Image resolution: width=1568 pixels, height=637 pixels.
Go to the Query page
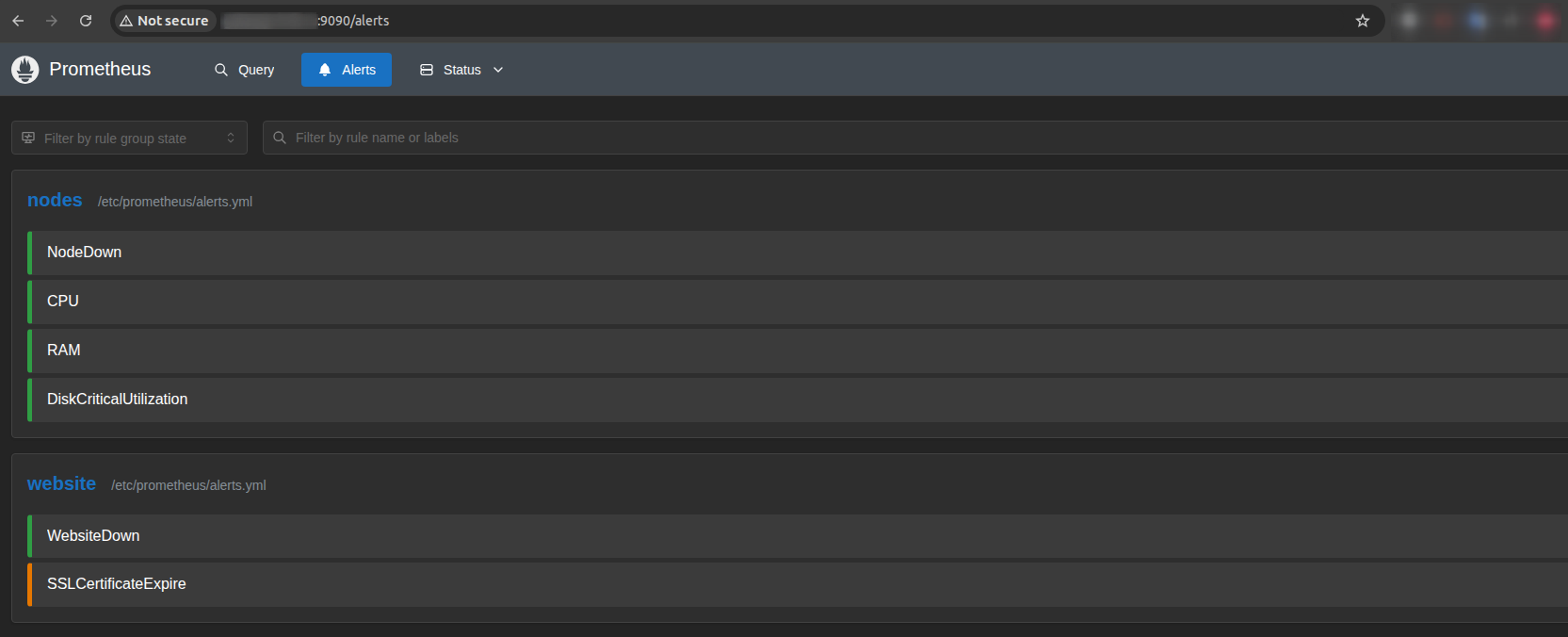[x=245, y=70]
